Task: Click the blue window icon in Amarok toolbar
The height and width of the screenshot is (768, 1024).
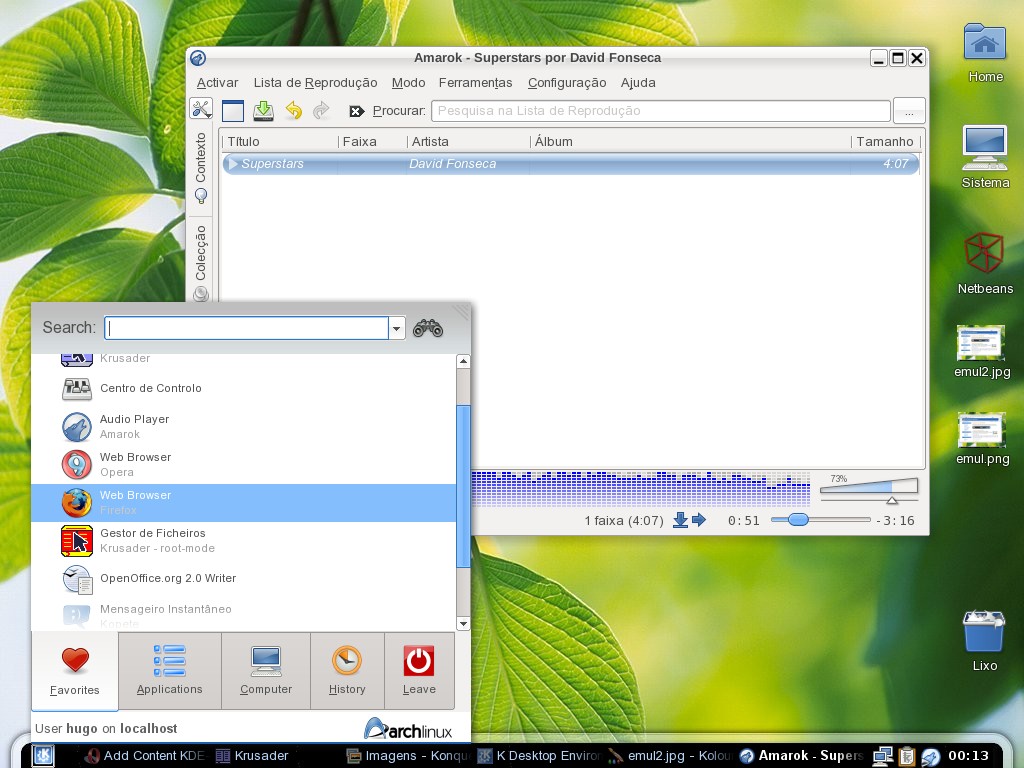Action: pos(232,111)
